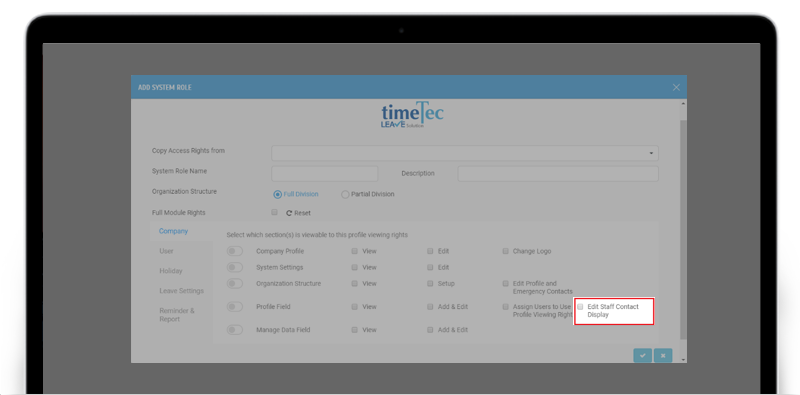
Task: Confirm with the checkmark save button
Action: pos(642,355)
